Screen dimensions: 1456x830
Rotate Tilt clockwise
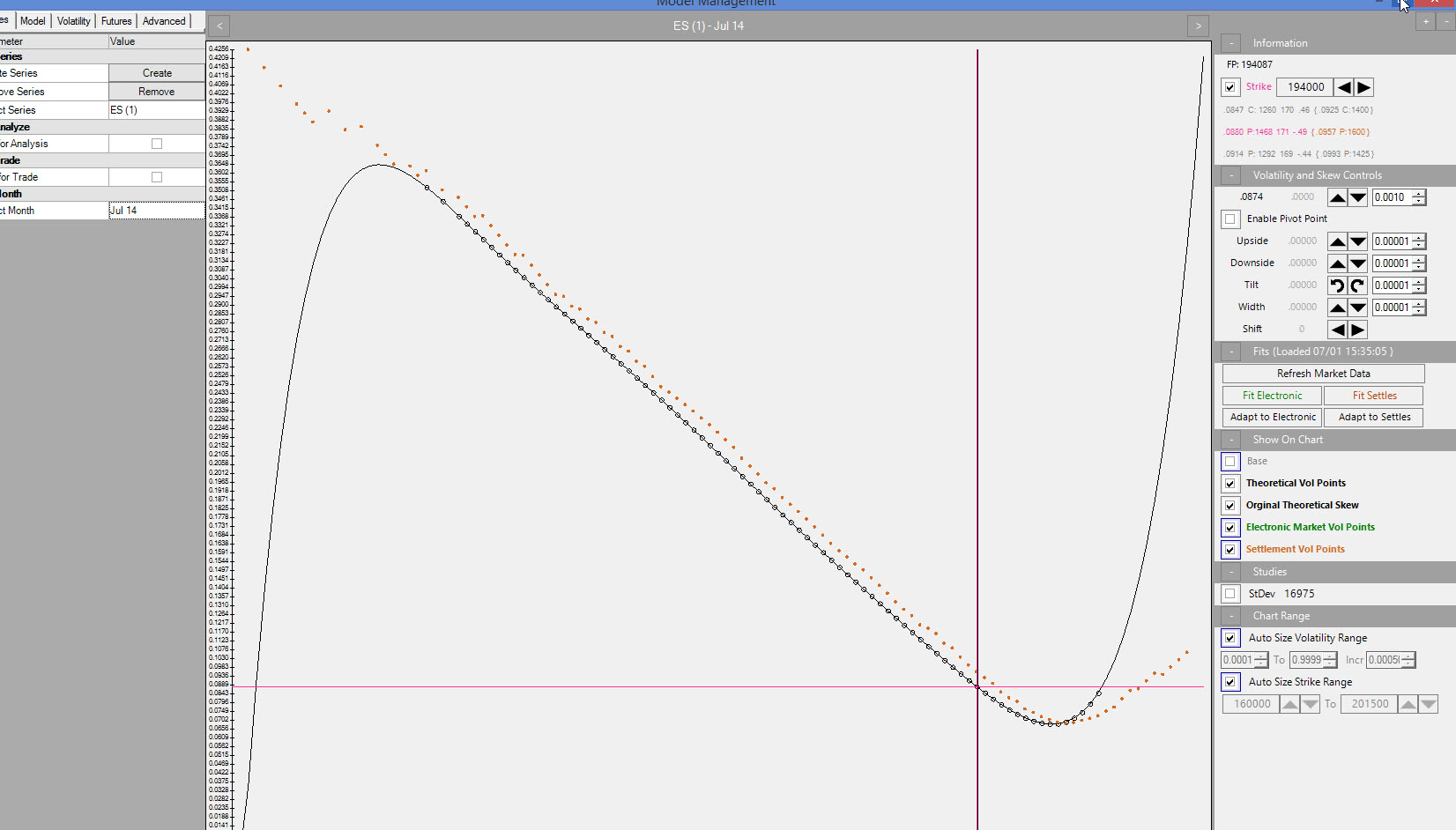click(1358, 285)
